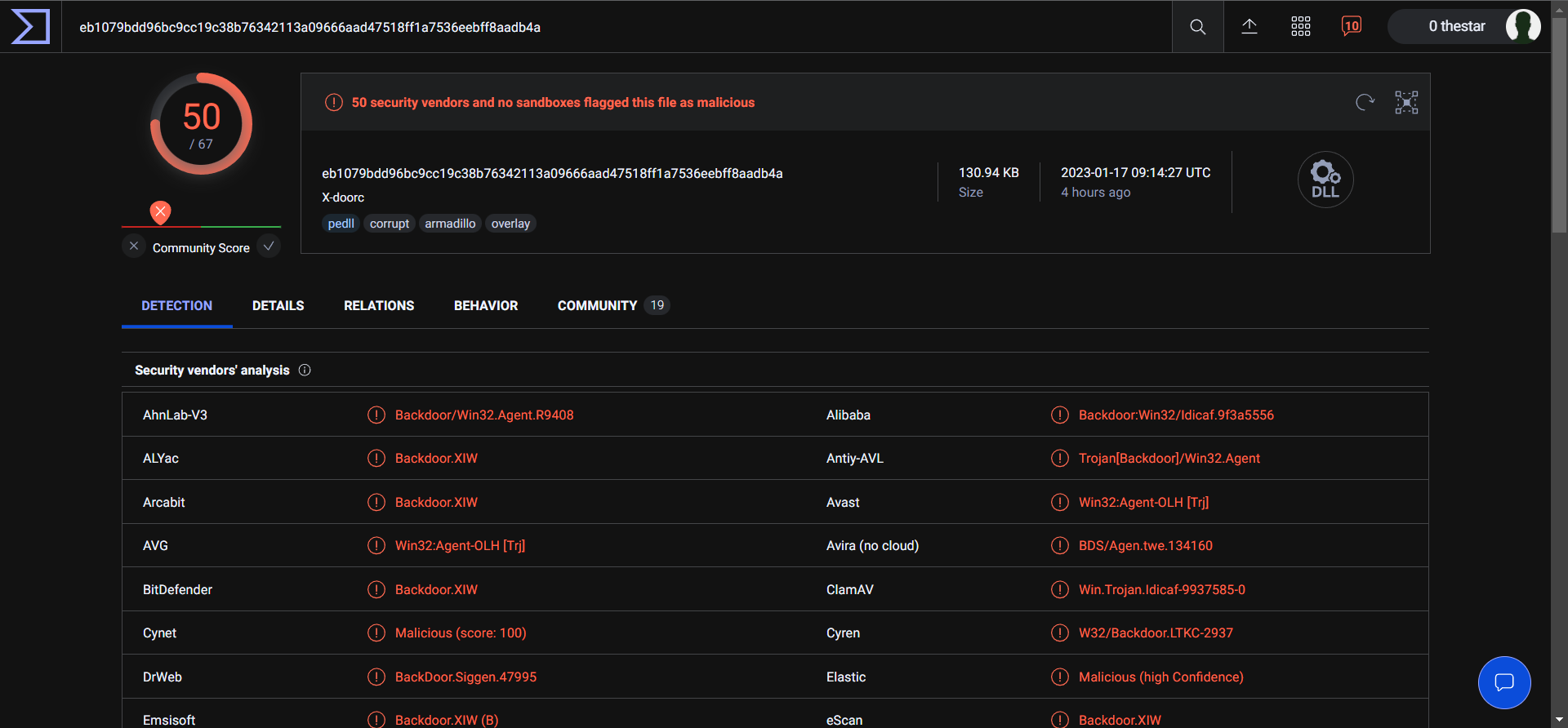Click the file hash in the summary card
The width and height of the screenshot is (1568, 728).
(552, 173)
